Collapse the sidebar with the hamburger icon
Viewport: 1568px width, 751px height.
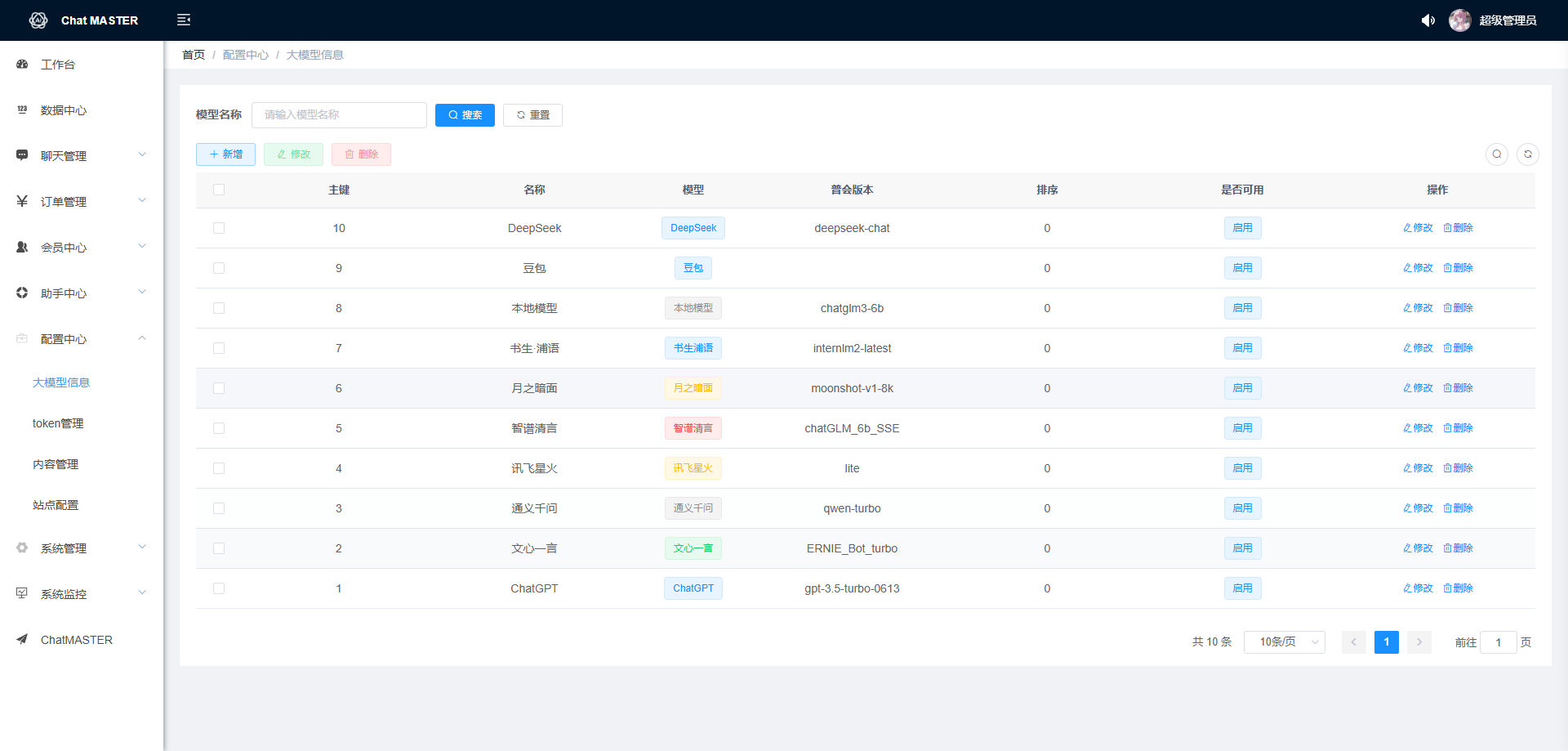click(184, 20)
